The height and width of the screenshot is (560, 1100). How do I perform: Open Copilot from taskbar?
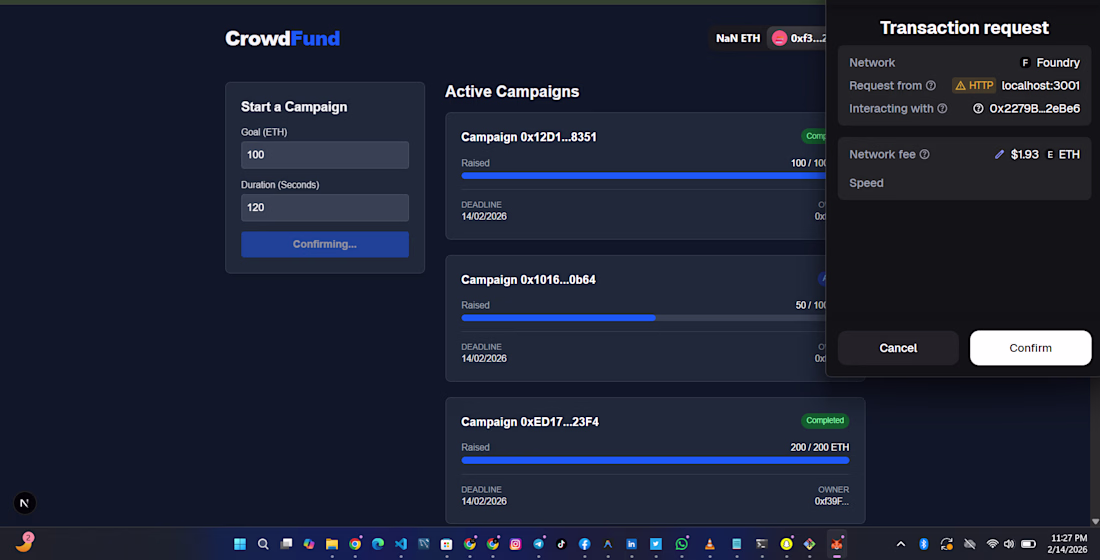click(x=309, y=544)
